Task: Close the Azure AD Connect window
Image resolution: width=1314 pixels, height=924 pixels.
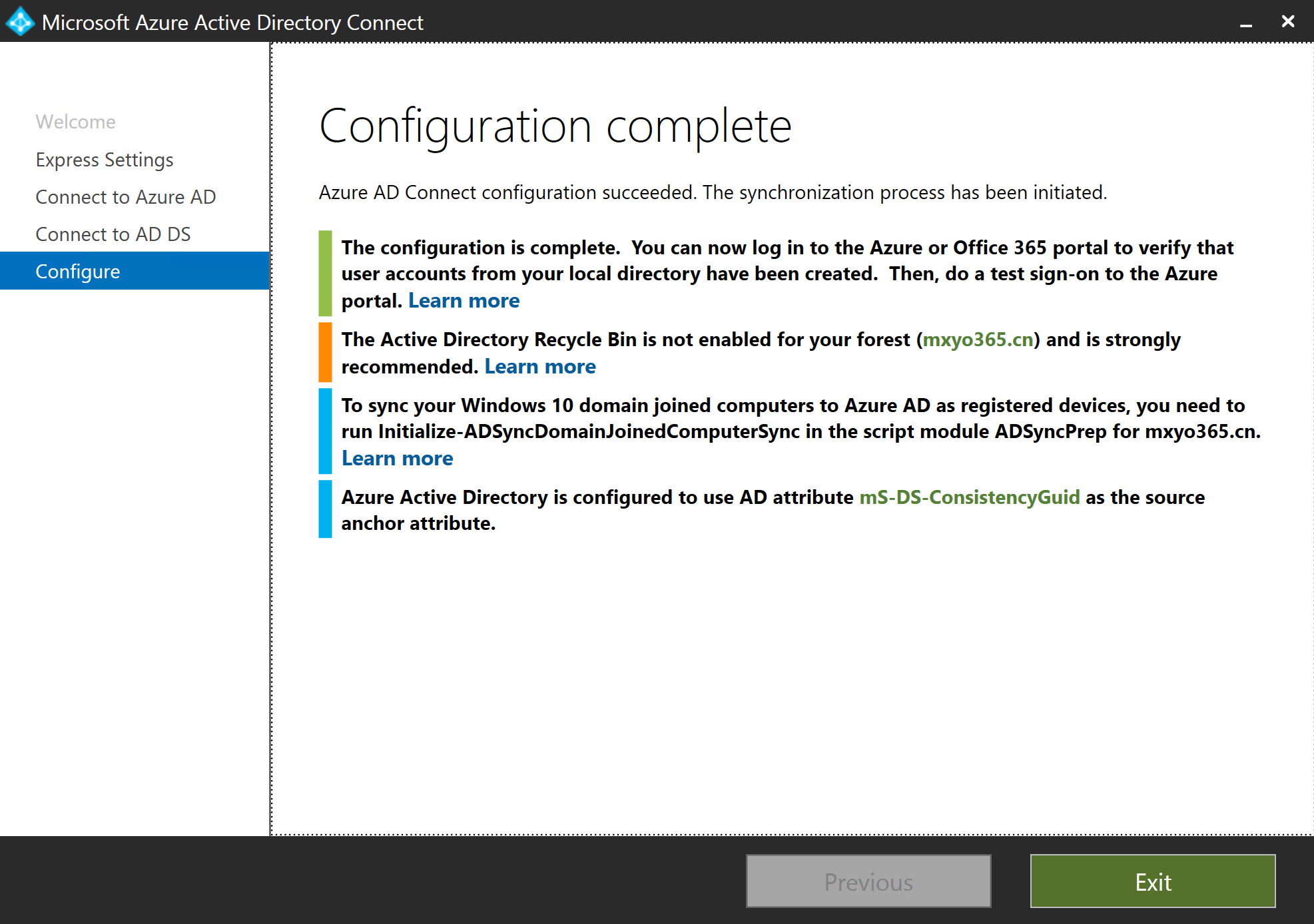Action: click(1288, 21)
